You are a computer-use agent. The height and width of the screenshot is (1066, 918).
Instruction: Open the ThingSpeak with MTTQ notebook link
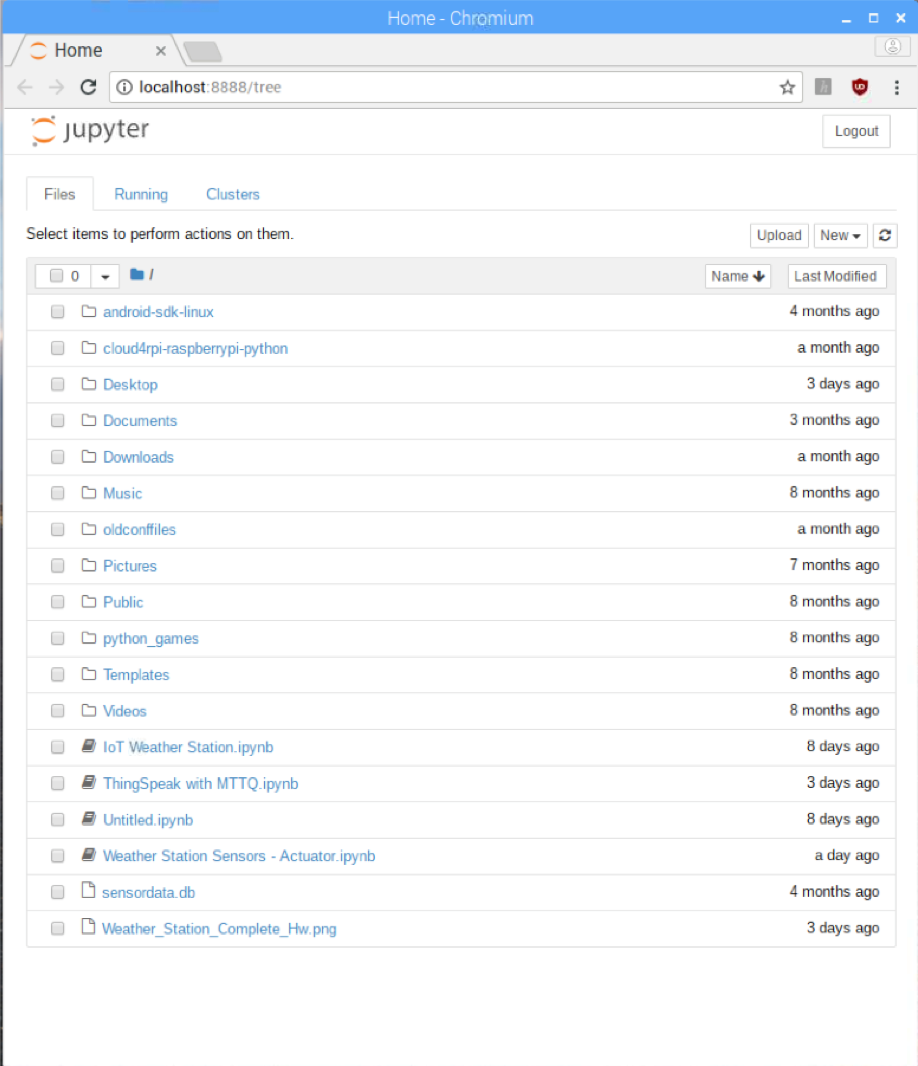pos(200,783)
